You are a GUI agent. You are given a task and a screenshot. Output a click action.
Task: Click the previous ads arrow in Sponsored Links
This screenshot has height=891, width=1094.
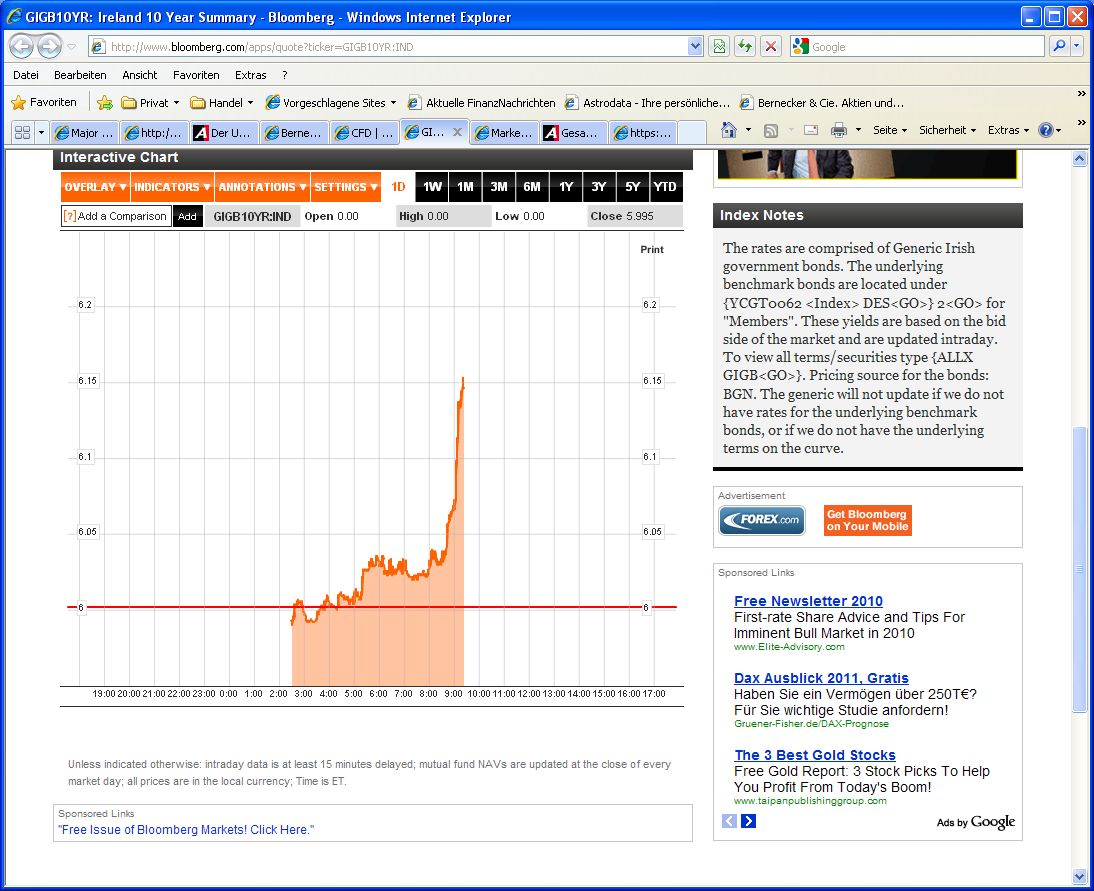729,821
